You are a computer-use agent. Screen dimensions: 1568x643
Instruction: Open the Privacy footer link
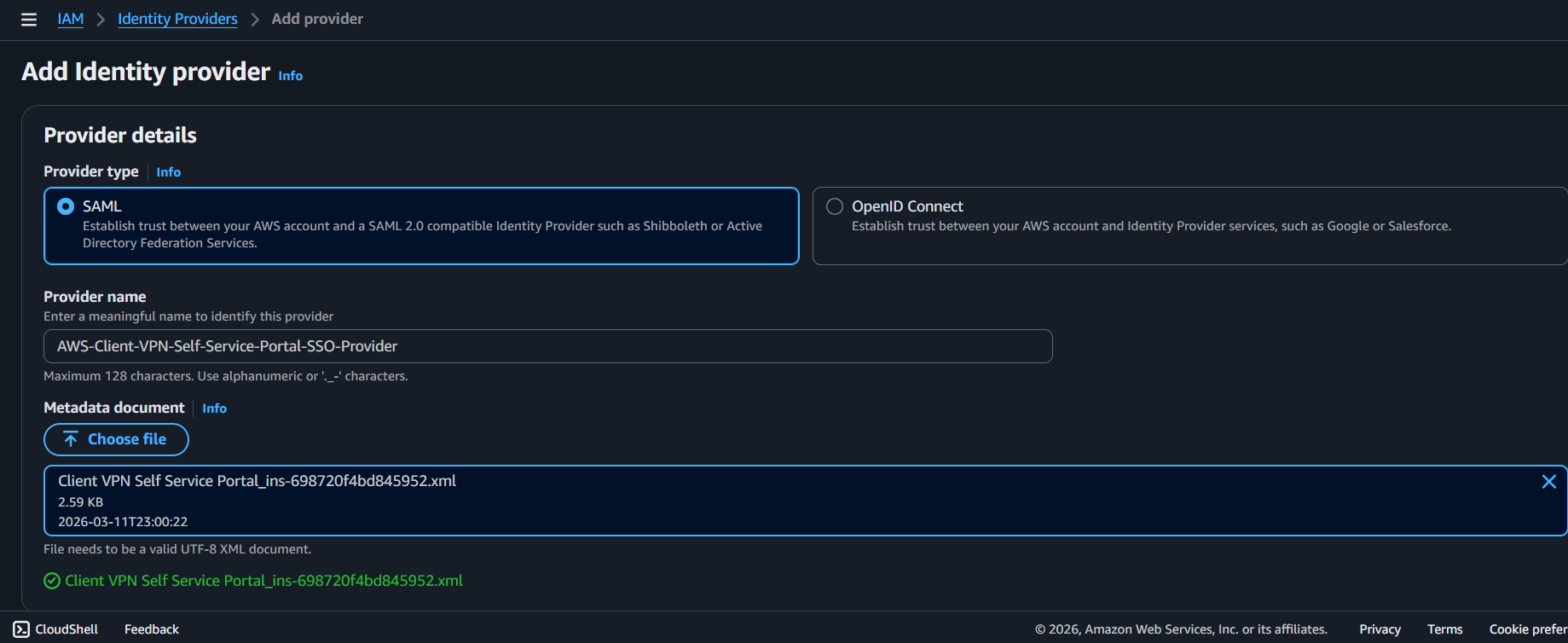tap(1380, 629)
